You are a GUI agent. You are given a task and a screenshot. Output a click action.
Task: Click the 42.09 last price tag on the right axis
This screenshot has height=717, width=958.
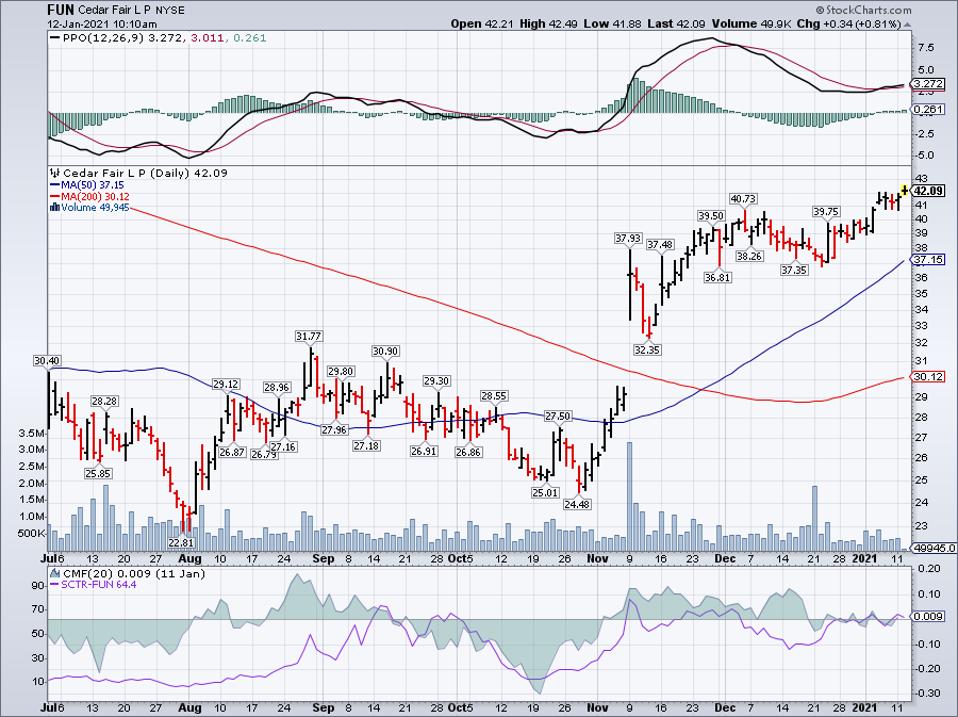pyautogui.click(x=928, y=191)
